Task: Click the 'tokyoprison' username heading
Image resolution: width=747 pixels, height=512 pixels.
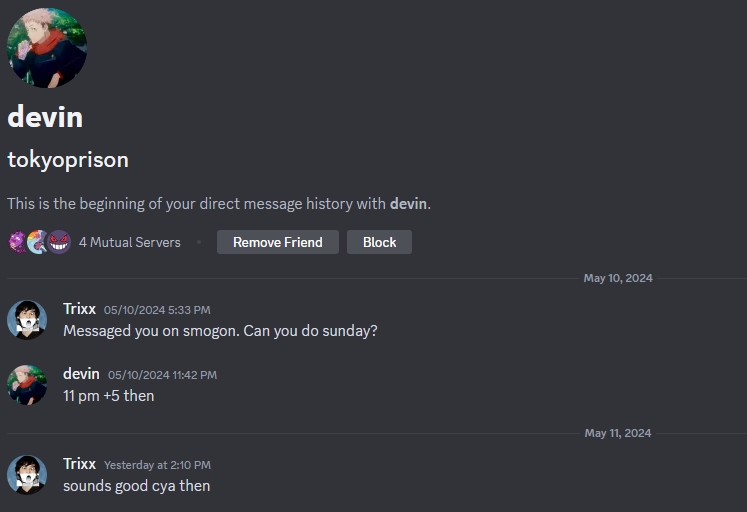Action: [x=68, y=159]
